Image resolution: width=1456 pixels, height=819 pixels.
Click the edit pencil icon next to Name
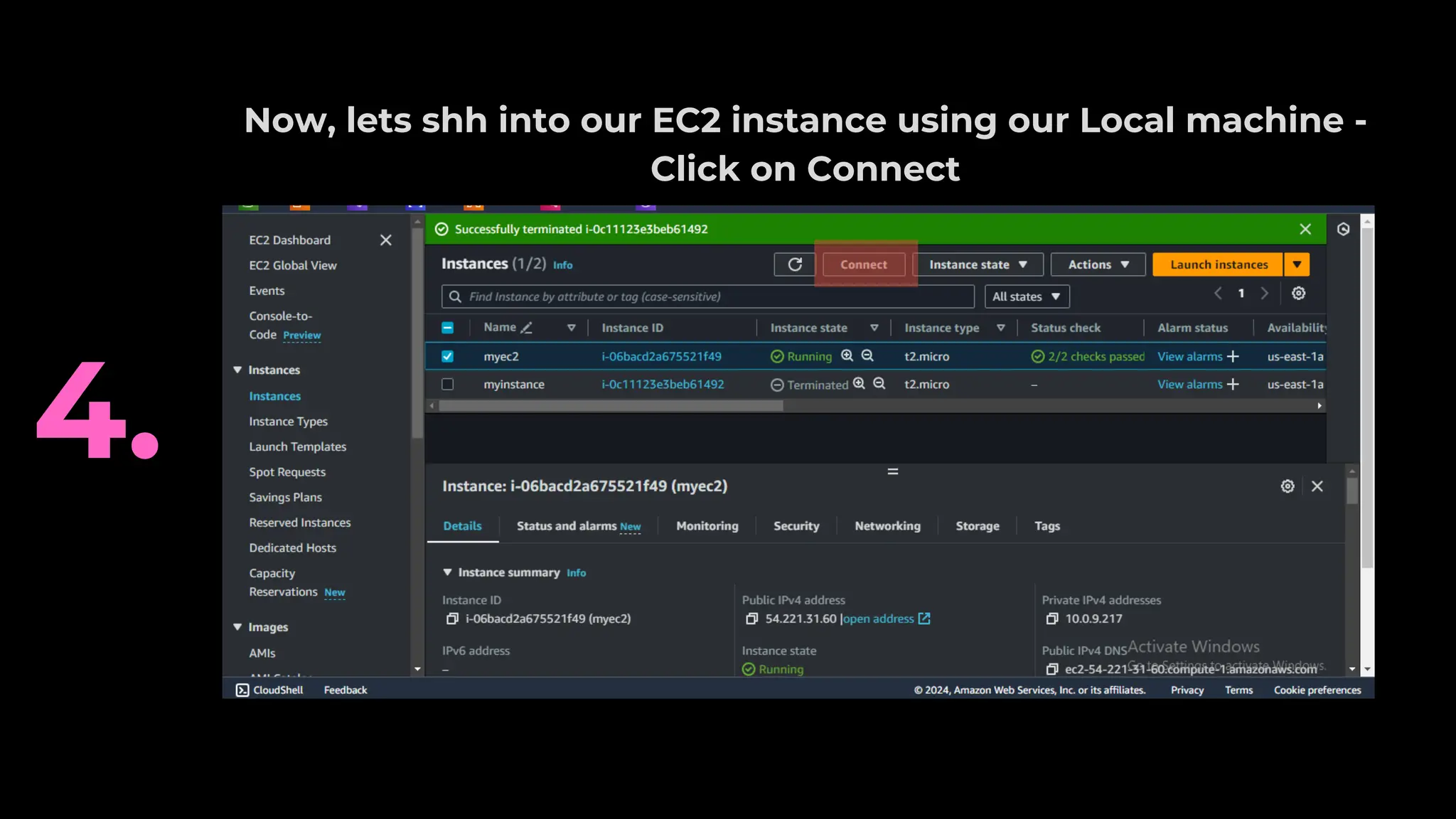click(x=526, y=328)
